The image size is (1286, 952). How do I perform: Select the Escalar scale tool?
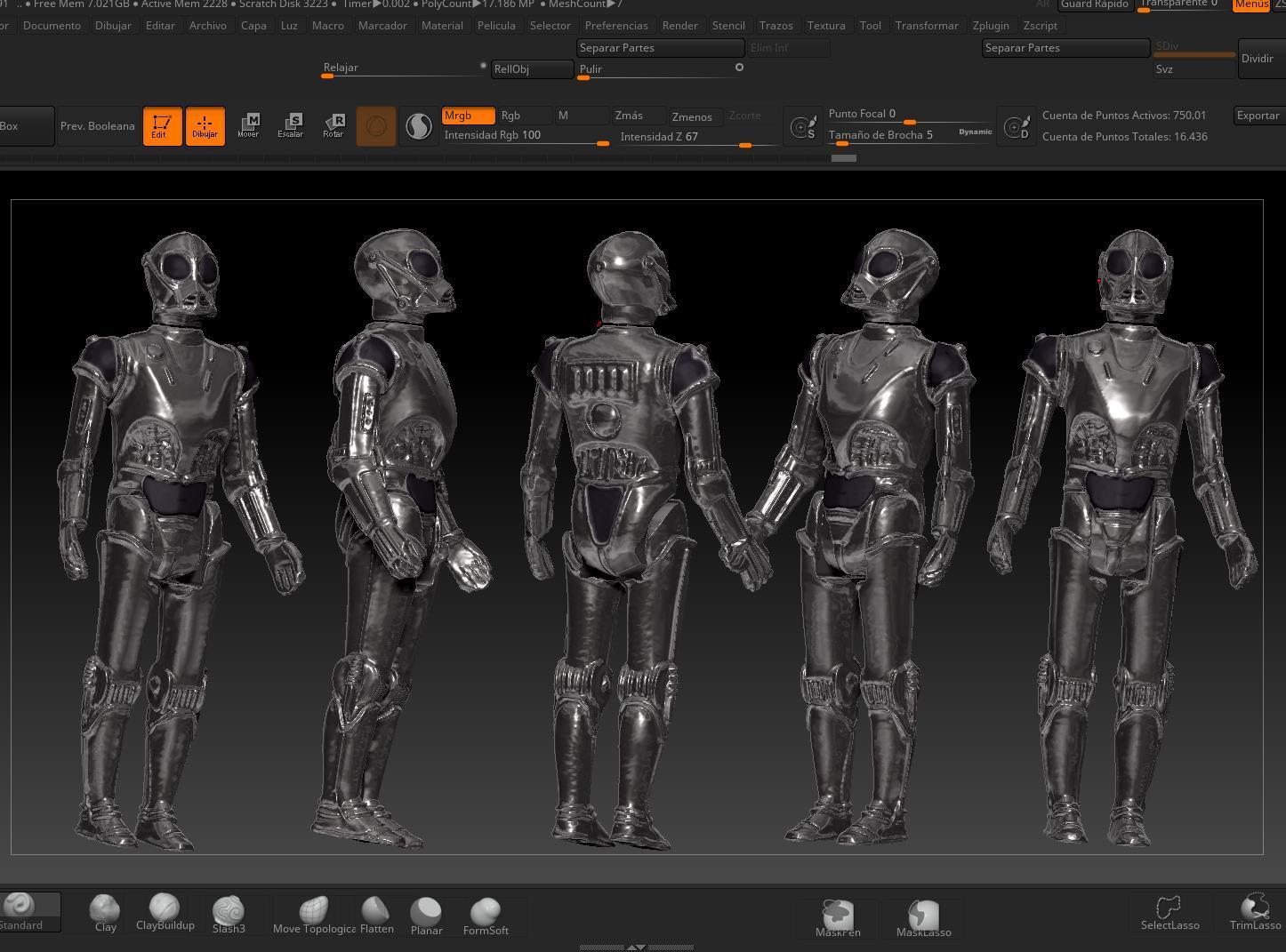click(x=291, y=125)
